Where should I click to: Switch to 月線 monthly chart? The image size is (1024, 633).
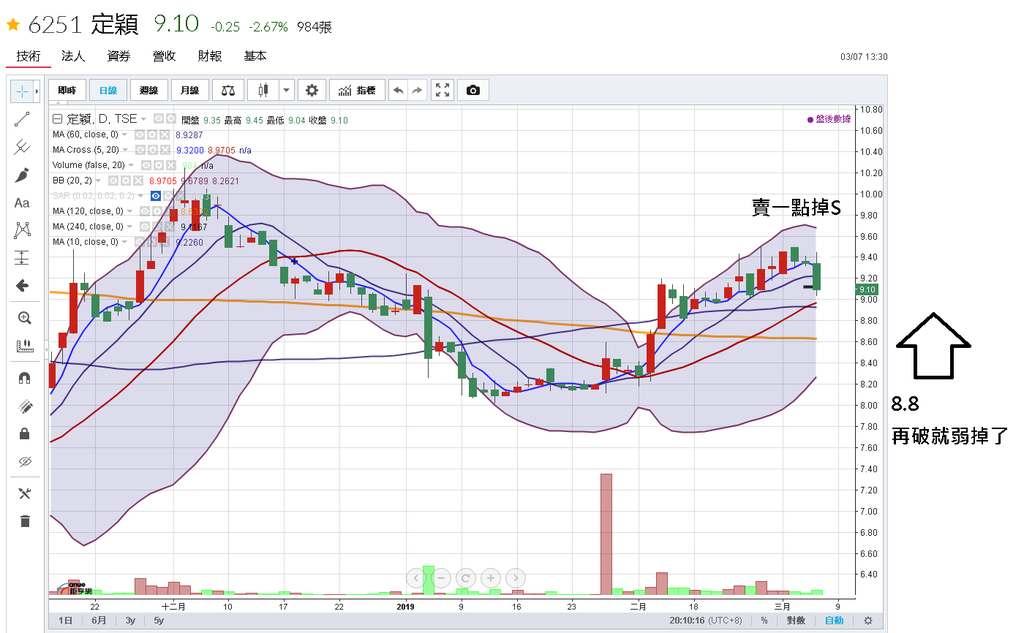tap(189, 90)
